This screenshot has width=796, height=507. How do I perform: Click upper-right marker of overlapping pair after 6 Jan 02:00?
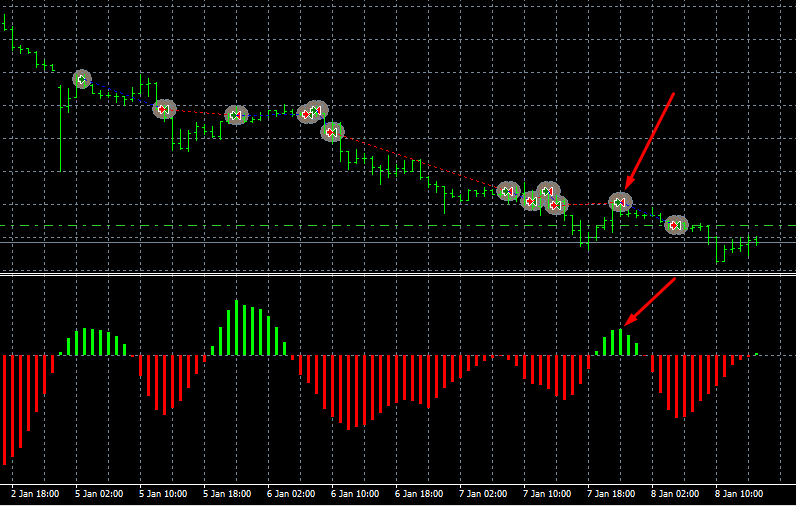(x=318, y=109)
